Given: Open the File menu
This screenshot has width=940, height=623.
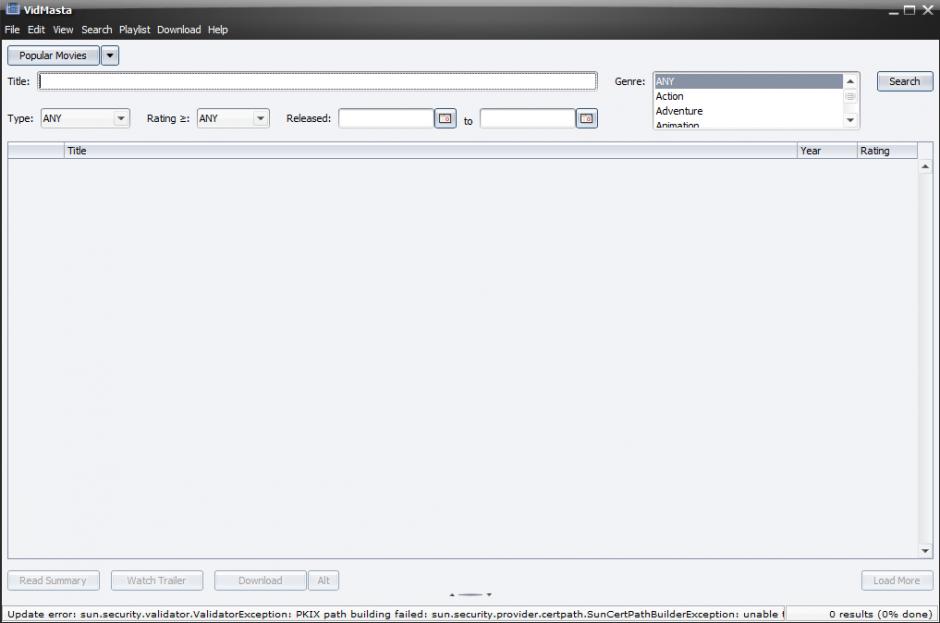Looking at the screenshot, I should (x=12, y=29).
